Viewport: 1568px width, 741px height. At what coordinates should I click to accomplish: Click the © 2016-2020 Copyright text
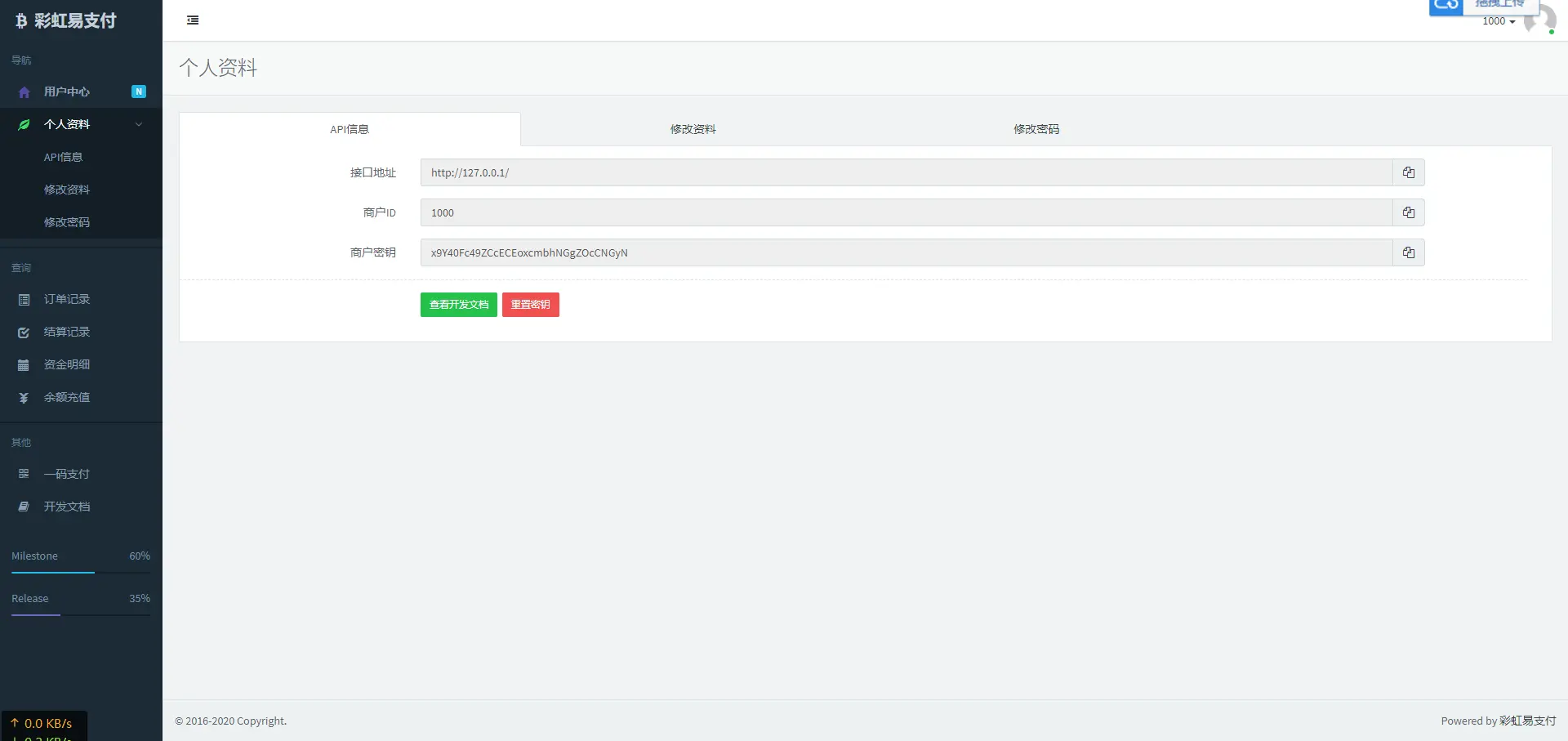coord(231,721)
